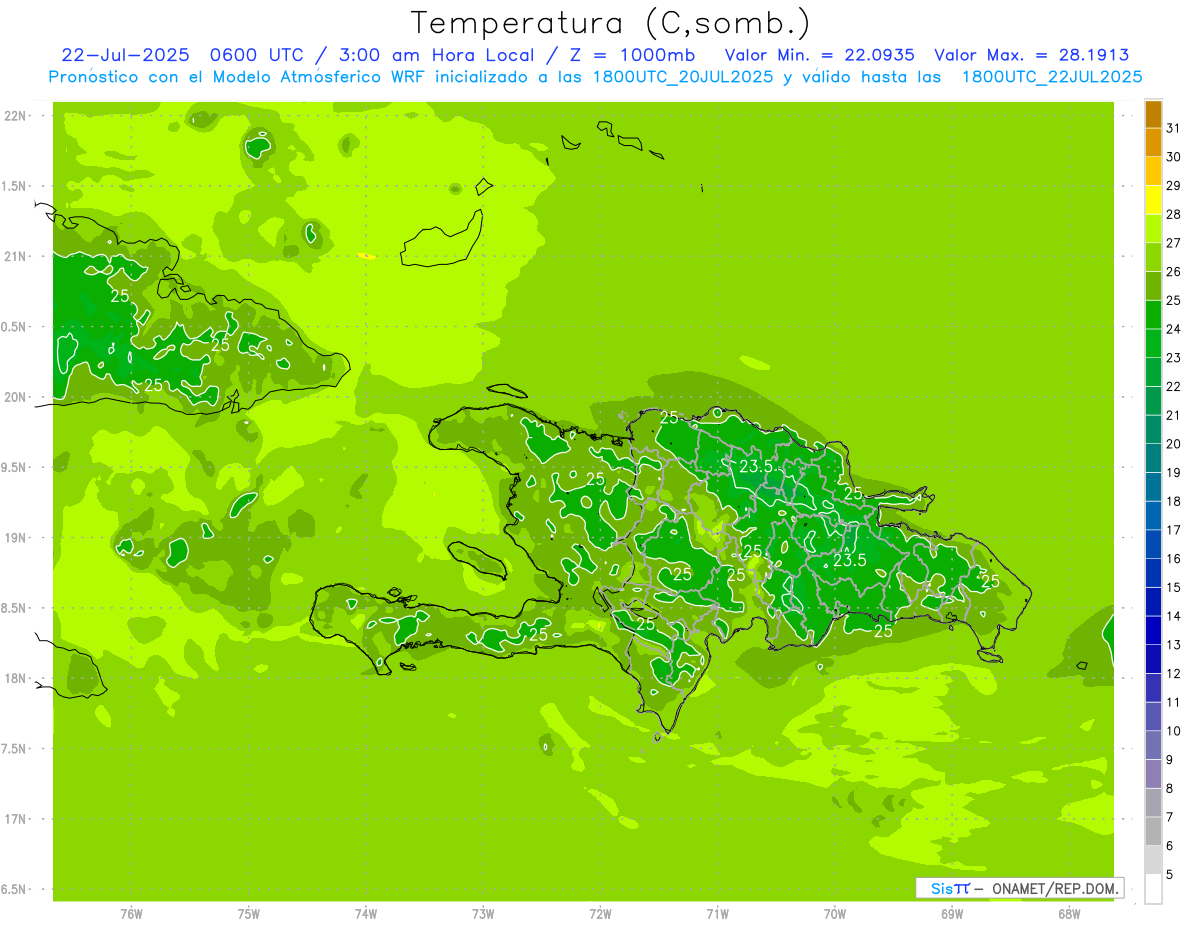Pick the orange swatch between 30 and 31
Image resolution: width=1200 pixels, height=927 pixels.
pos(1153,143)
